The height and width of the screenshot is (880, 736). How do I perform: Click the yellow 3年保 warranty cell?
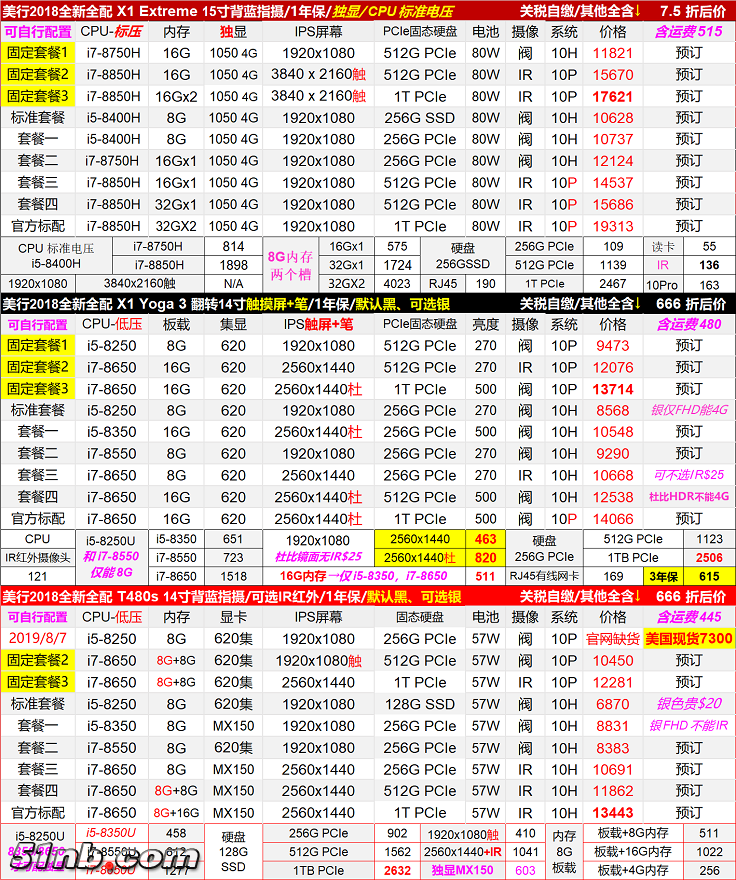click(x=664, y=576)
